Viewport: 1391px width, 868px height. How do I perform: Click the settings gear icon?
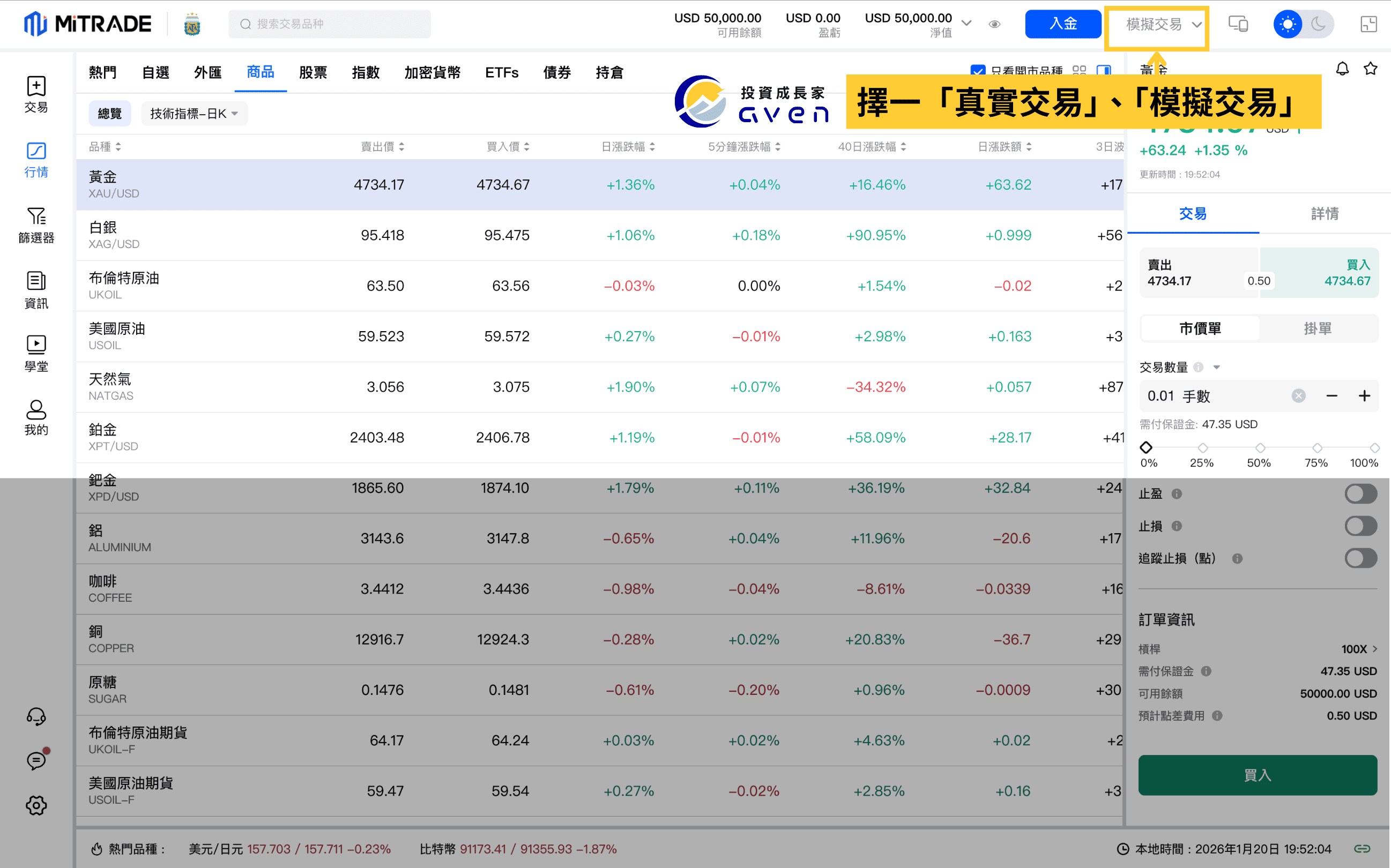tap(36, 805)
